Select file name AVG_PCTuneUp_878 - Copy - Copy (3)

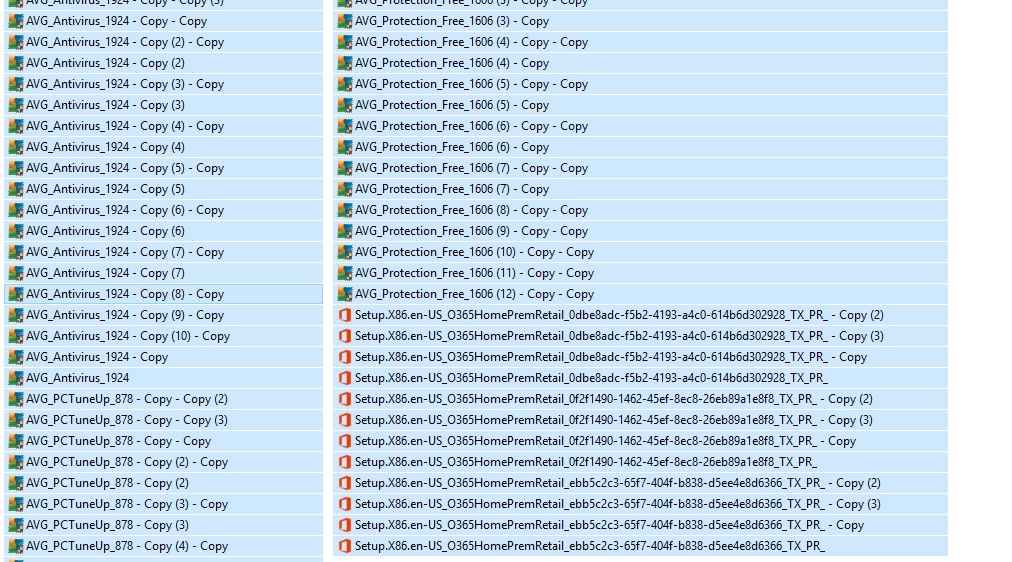click(x=127, y=420)
